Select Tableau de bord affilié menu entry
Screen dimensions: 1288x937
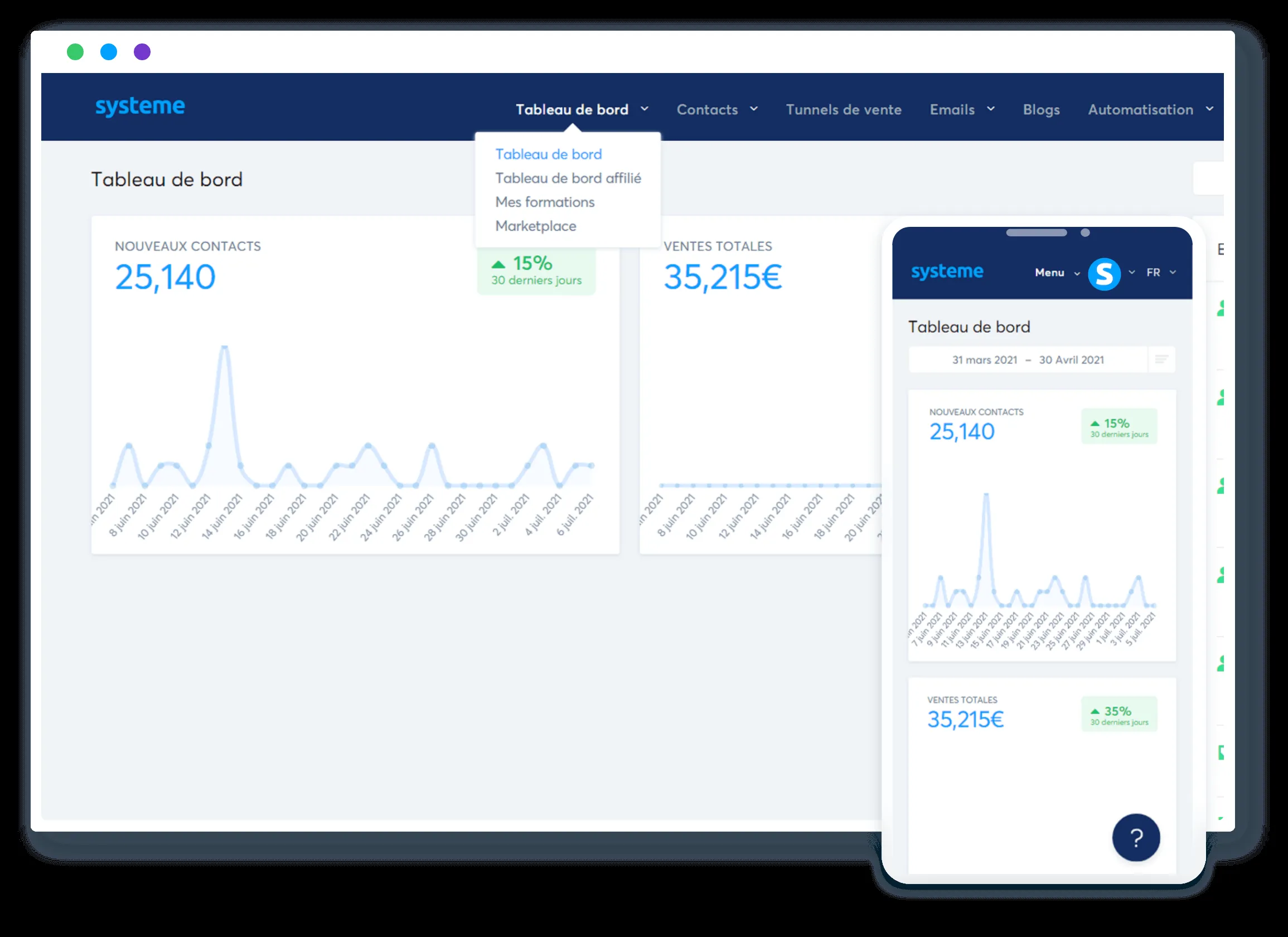[568, 178]
